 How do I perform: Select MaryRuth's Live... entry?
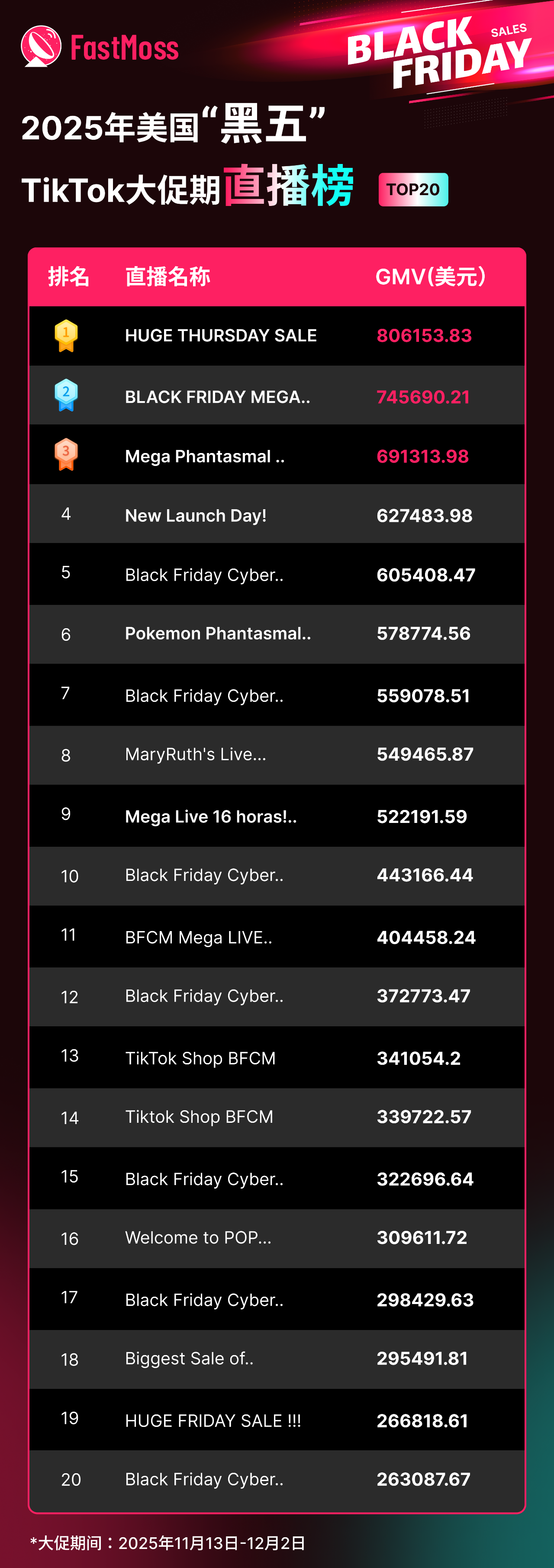pos(196,754)
